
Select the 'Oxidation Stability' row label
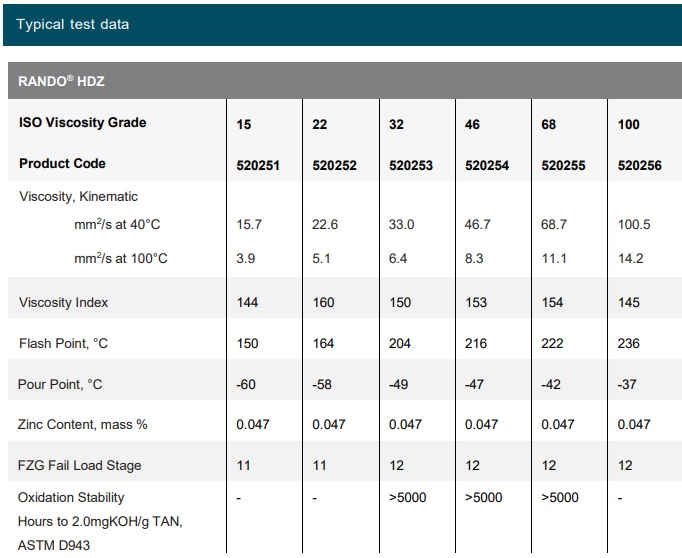71,498
